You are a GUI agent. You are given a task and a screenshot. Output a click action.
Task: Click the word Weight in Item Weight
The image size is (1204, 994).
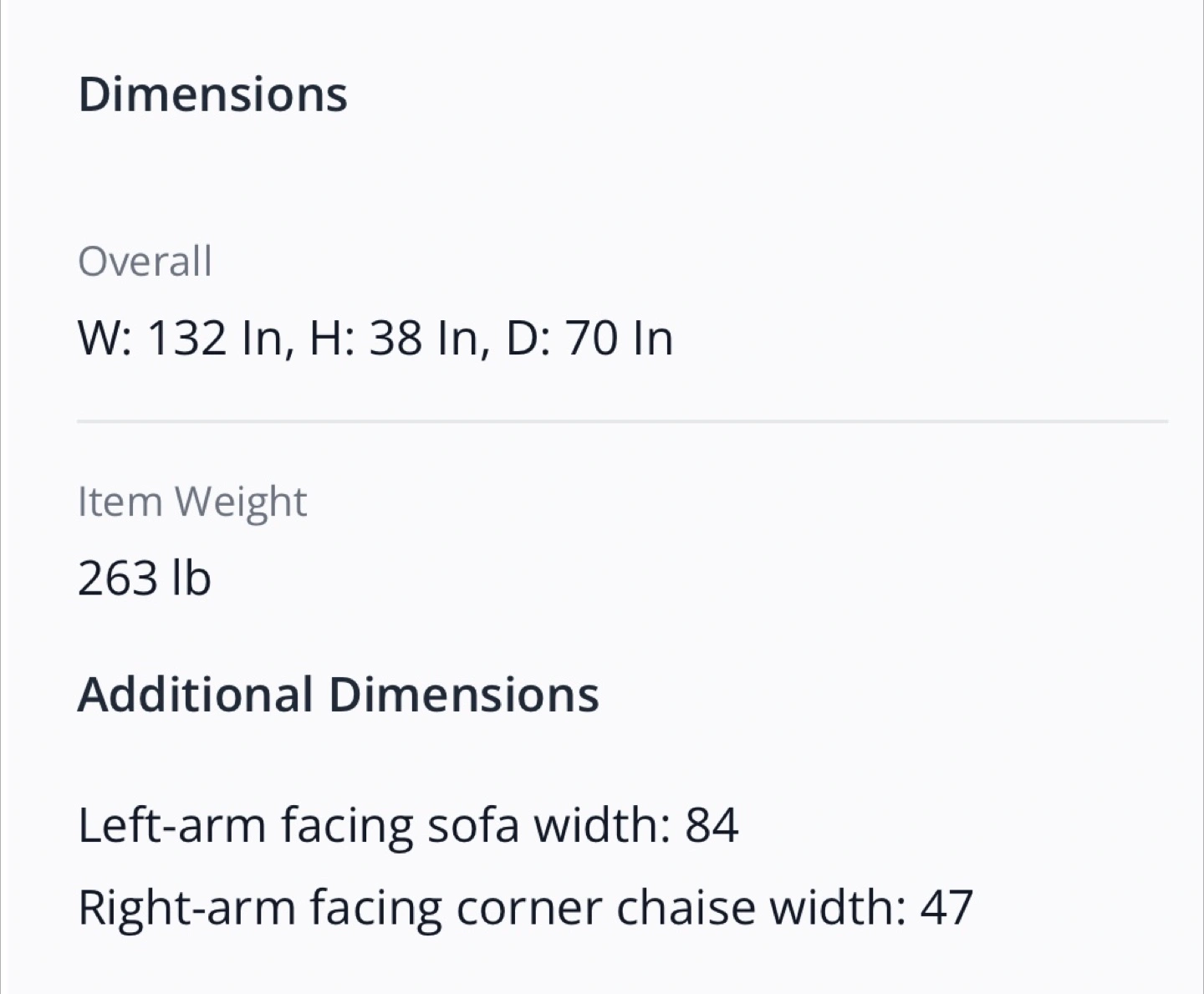[241, 502]
